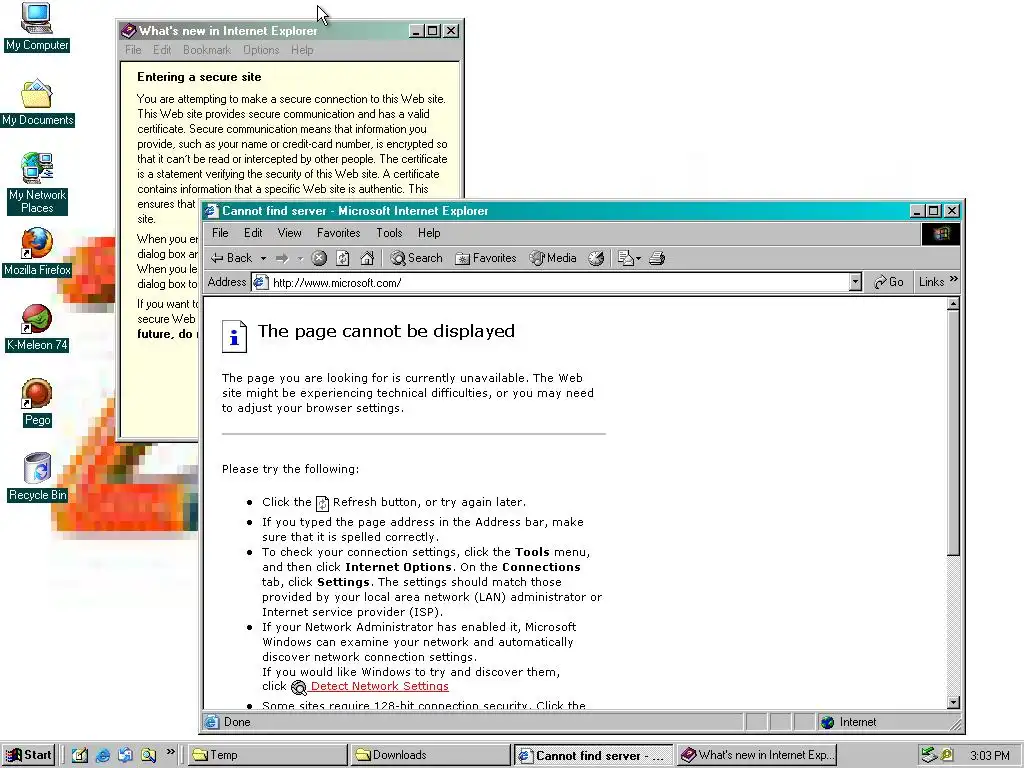Open the Search pane button
Viewport: 1024px width, 768px height.
tap(417, 258)
